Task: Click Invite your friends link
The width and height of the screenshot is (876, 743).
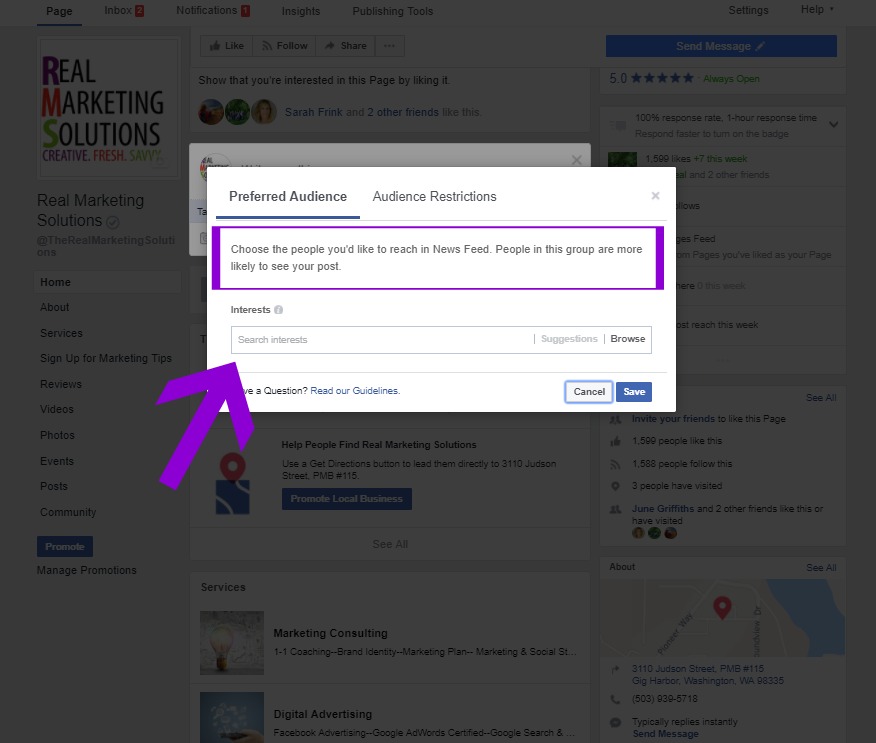Action: click(x=673, y=419)
